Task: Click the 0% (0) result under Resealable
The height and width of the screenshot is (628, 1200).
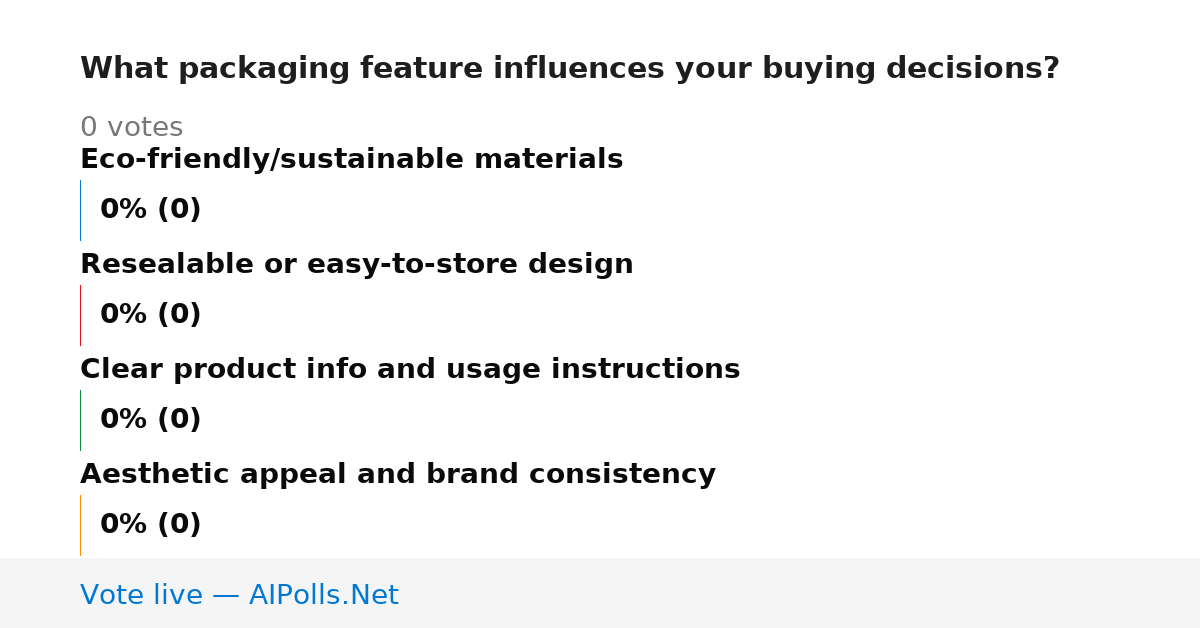Action: click(x=150, y=315)
